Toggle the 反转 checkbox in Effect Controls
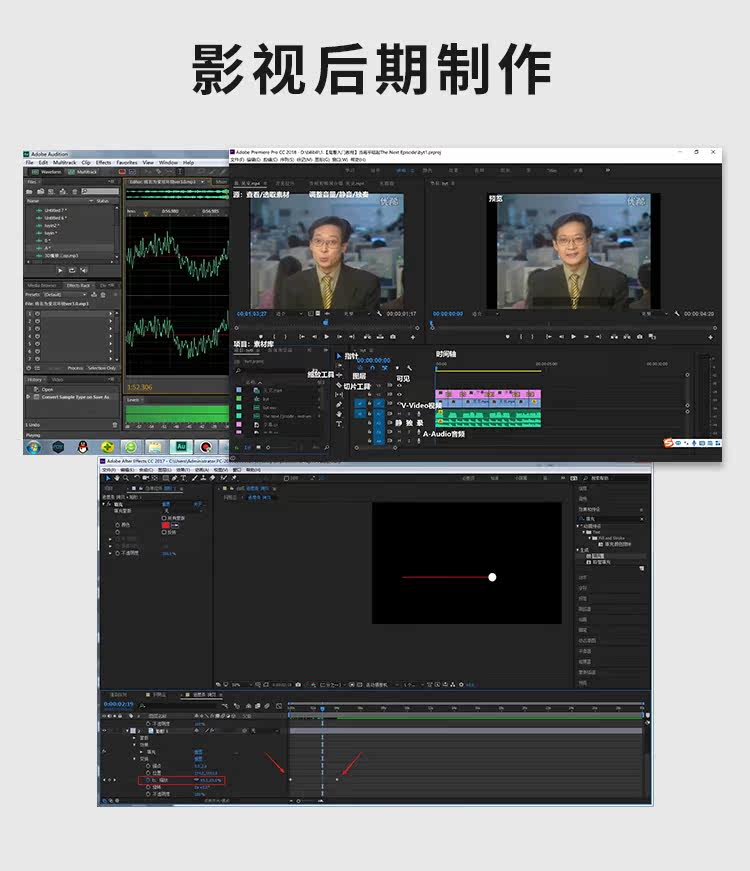The image size is (750, 871). [164, 532]
